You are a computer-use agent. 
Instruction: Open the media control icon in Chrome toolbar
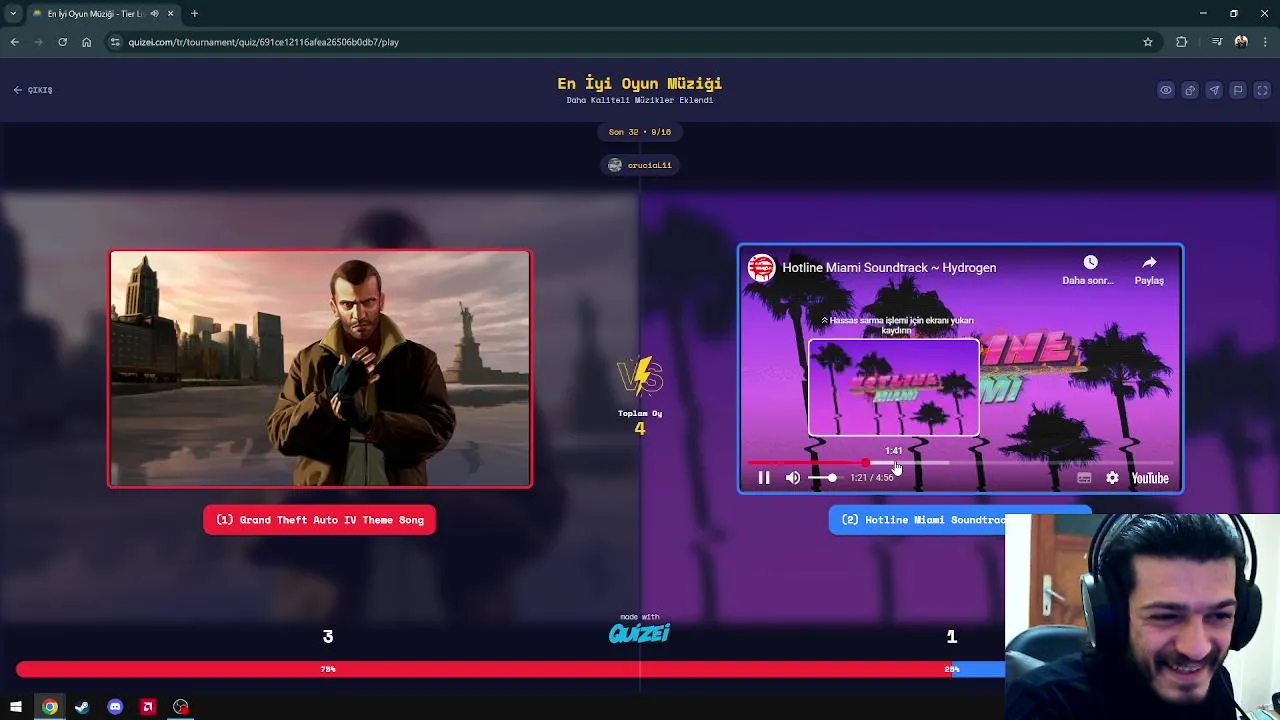1216,42
